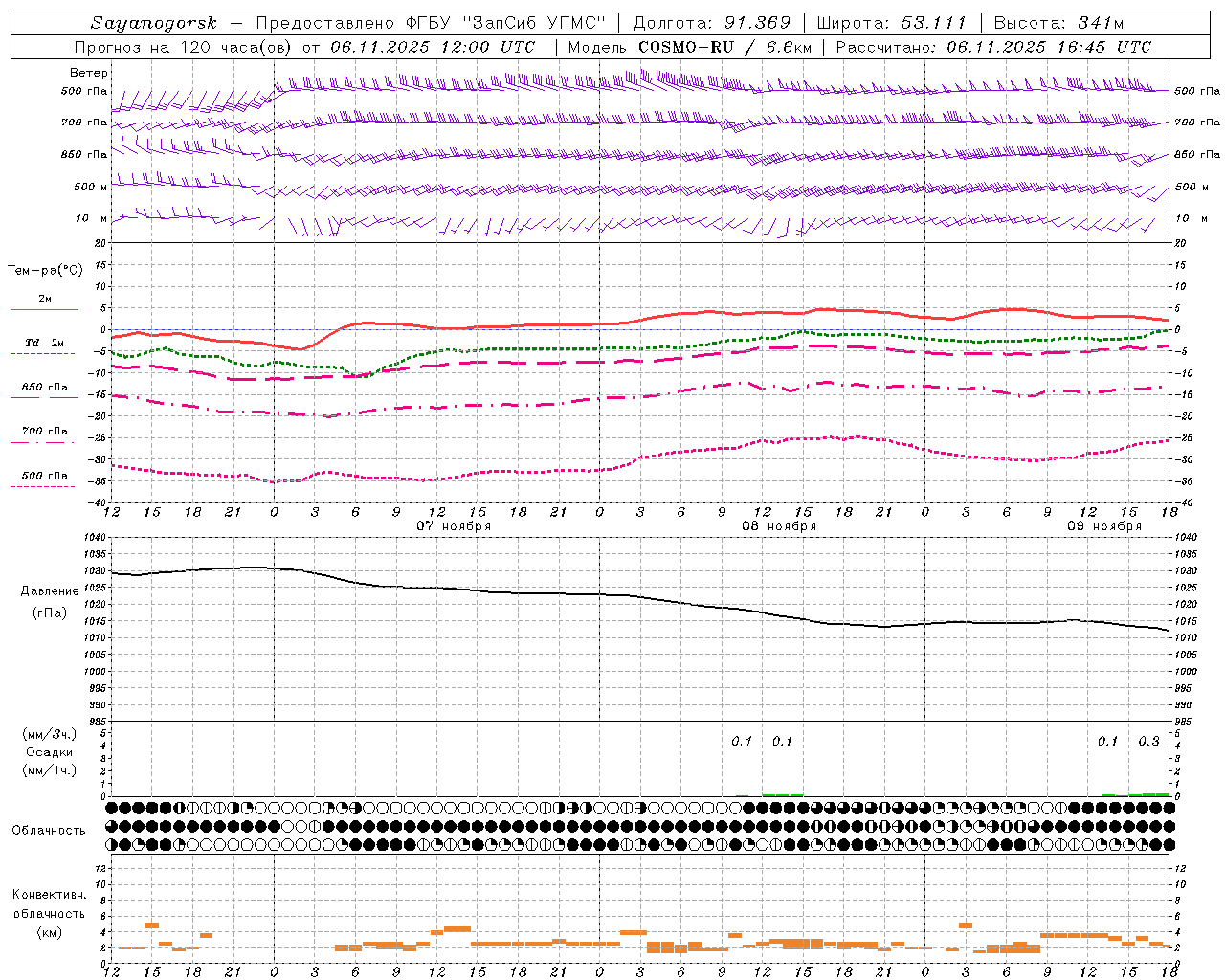The width and height of the screenshot is (1225, 980).
Task: Click the 'Облачность' cloud cover label
Action: [49, 831]
